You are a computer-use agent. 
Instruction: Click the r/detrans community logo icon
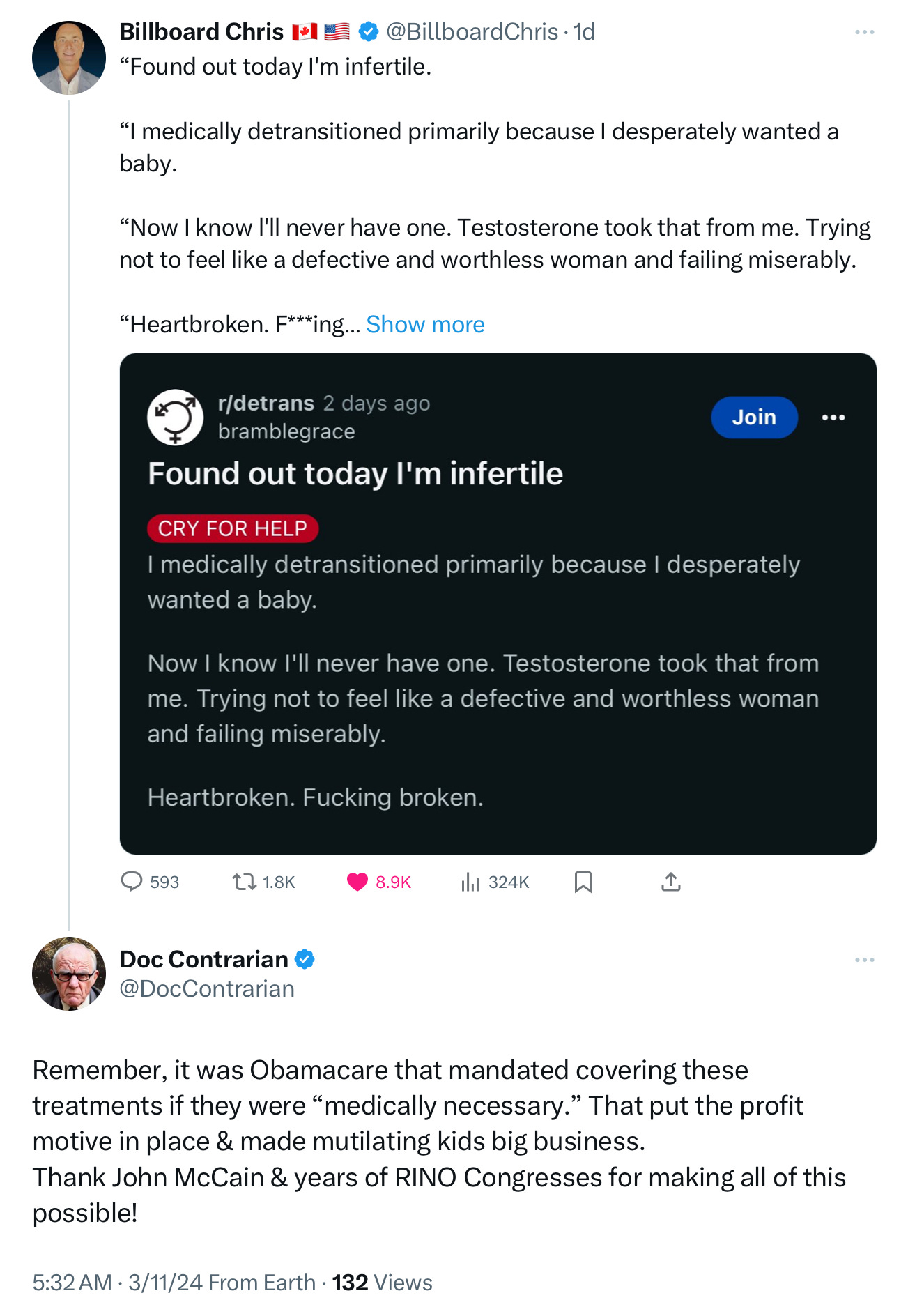[175, 417]
